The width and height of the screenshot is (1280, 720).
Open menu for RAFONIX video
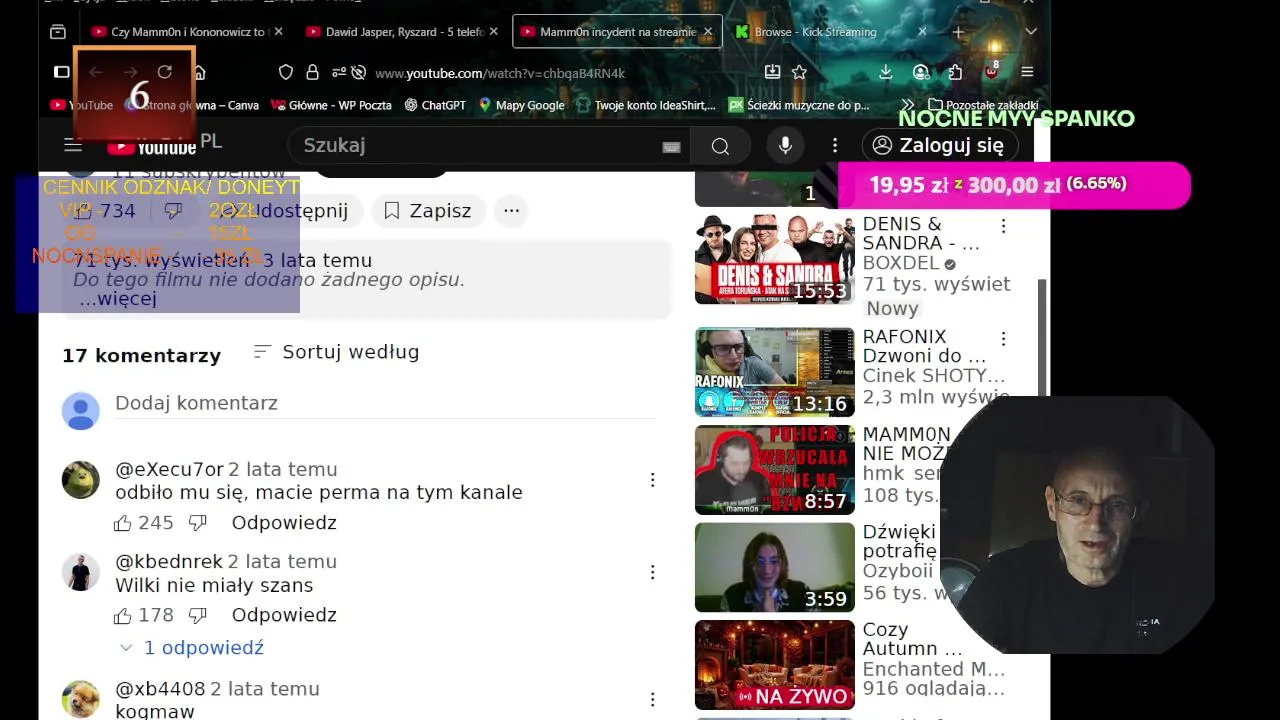[x=1003, y=339]
